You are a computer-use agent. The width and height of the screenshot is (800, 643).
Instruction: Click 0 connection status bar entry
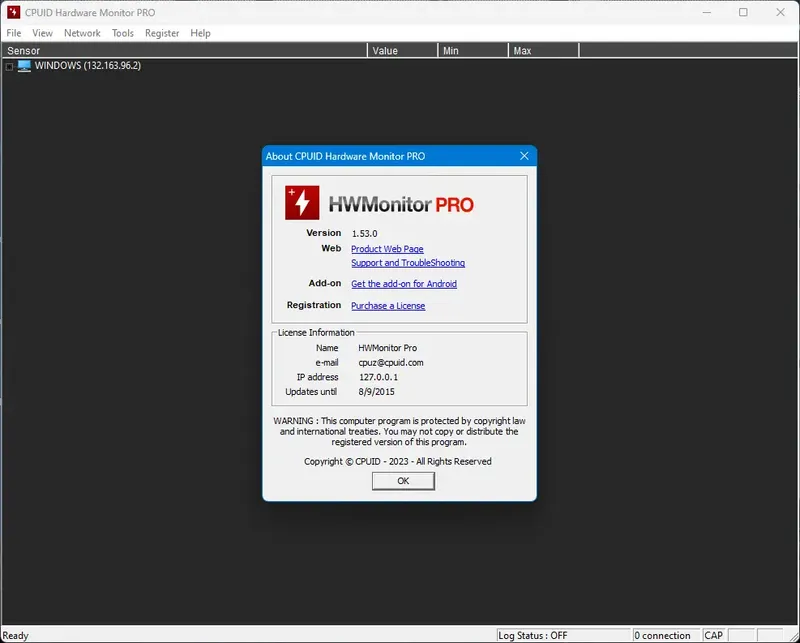pos(666,635)
